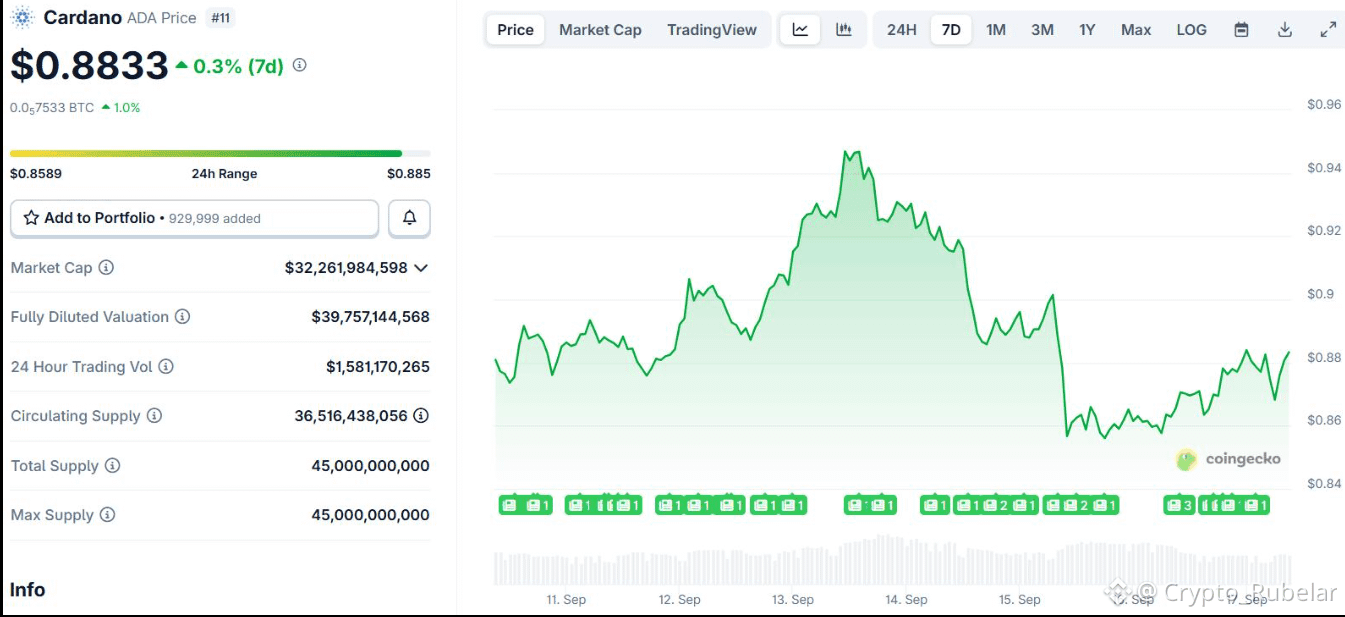The height and width of the screenshot is (617, 1345).
Task: Click Add to Portfolio button
Action: [x=194, y=218]
